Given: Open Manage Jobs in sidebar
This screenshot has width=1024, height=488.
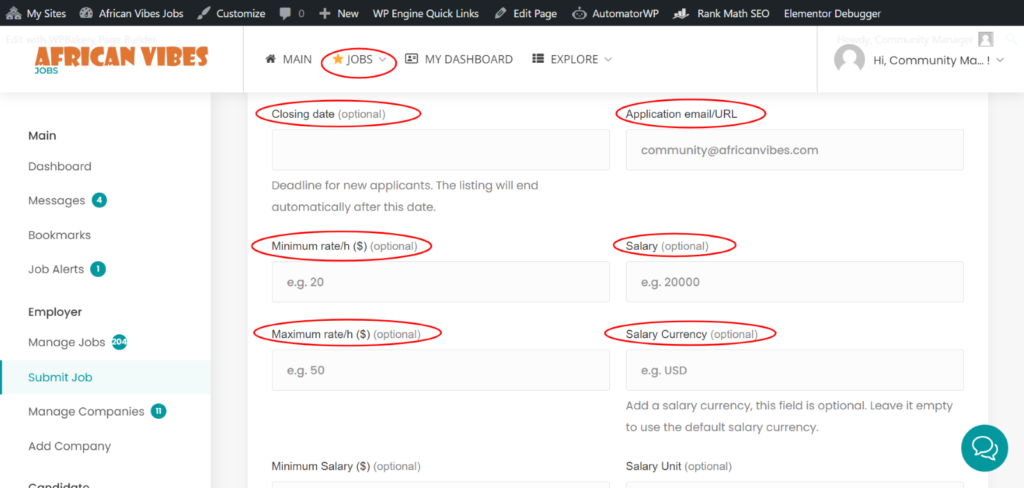Looking at the screenshot, I should point(67,342).
